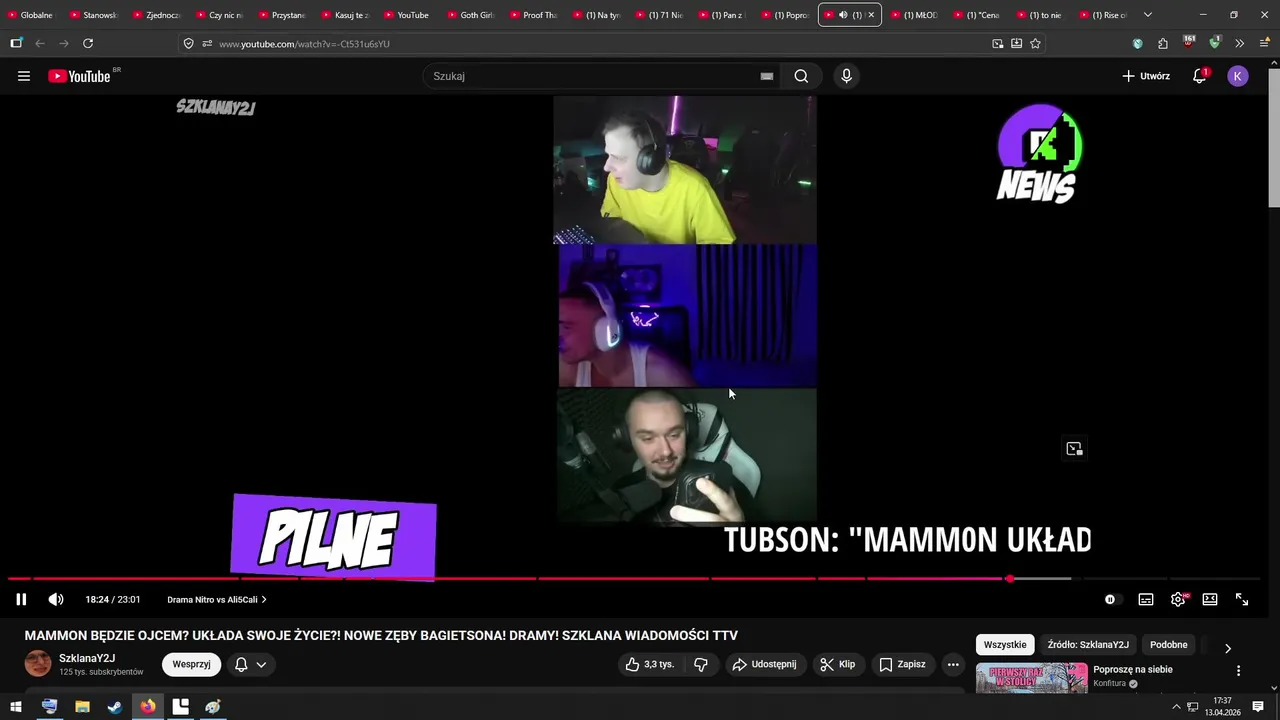Start voice search with the microphone
Viewport: 1280px width, 720px height.
[846, 76]
